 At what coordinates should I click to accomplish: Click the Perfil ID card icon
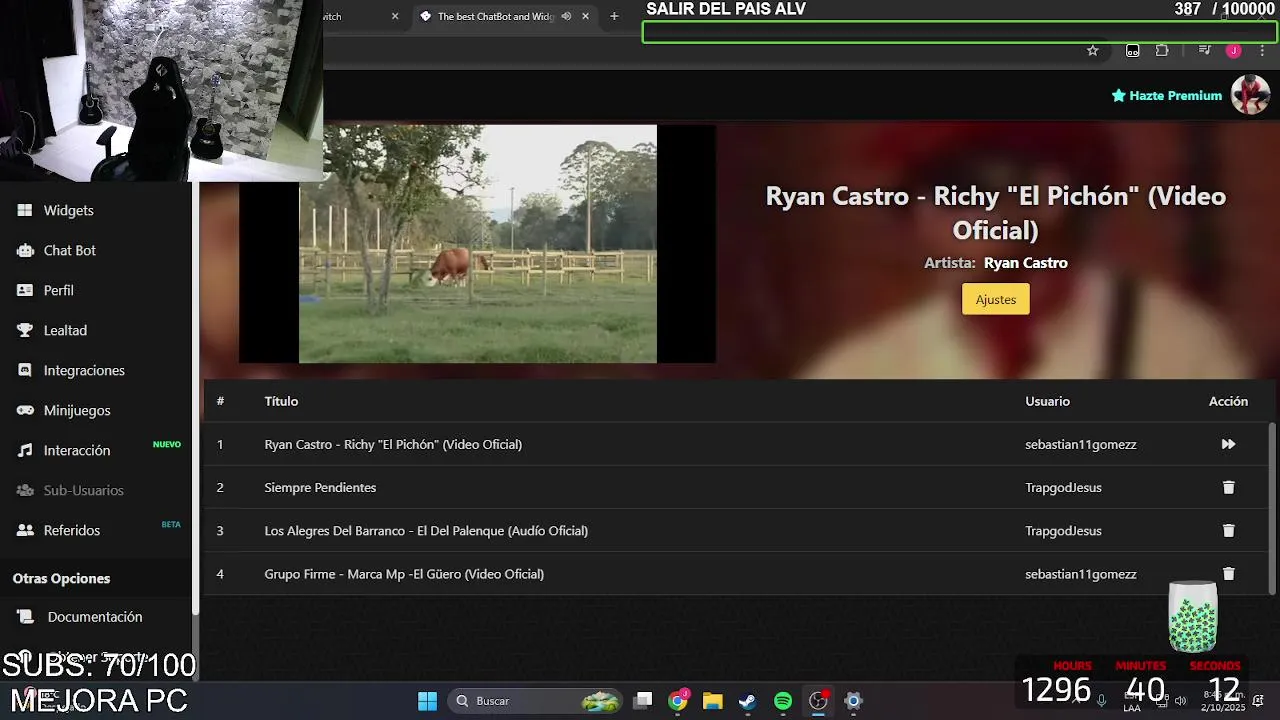click(25, 290)
